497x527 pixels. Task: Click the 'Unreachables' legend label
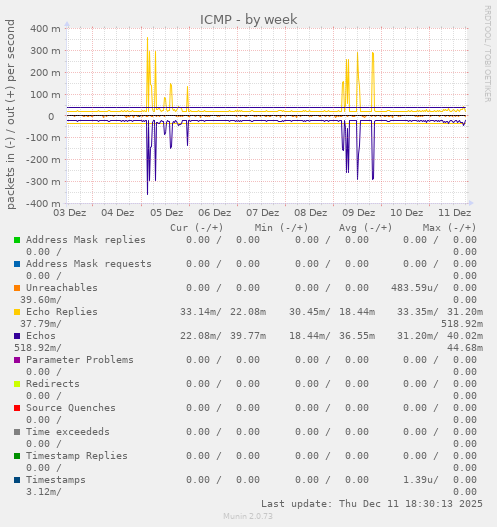62,288
